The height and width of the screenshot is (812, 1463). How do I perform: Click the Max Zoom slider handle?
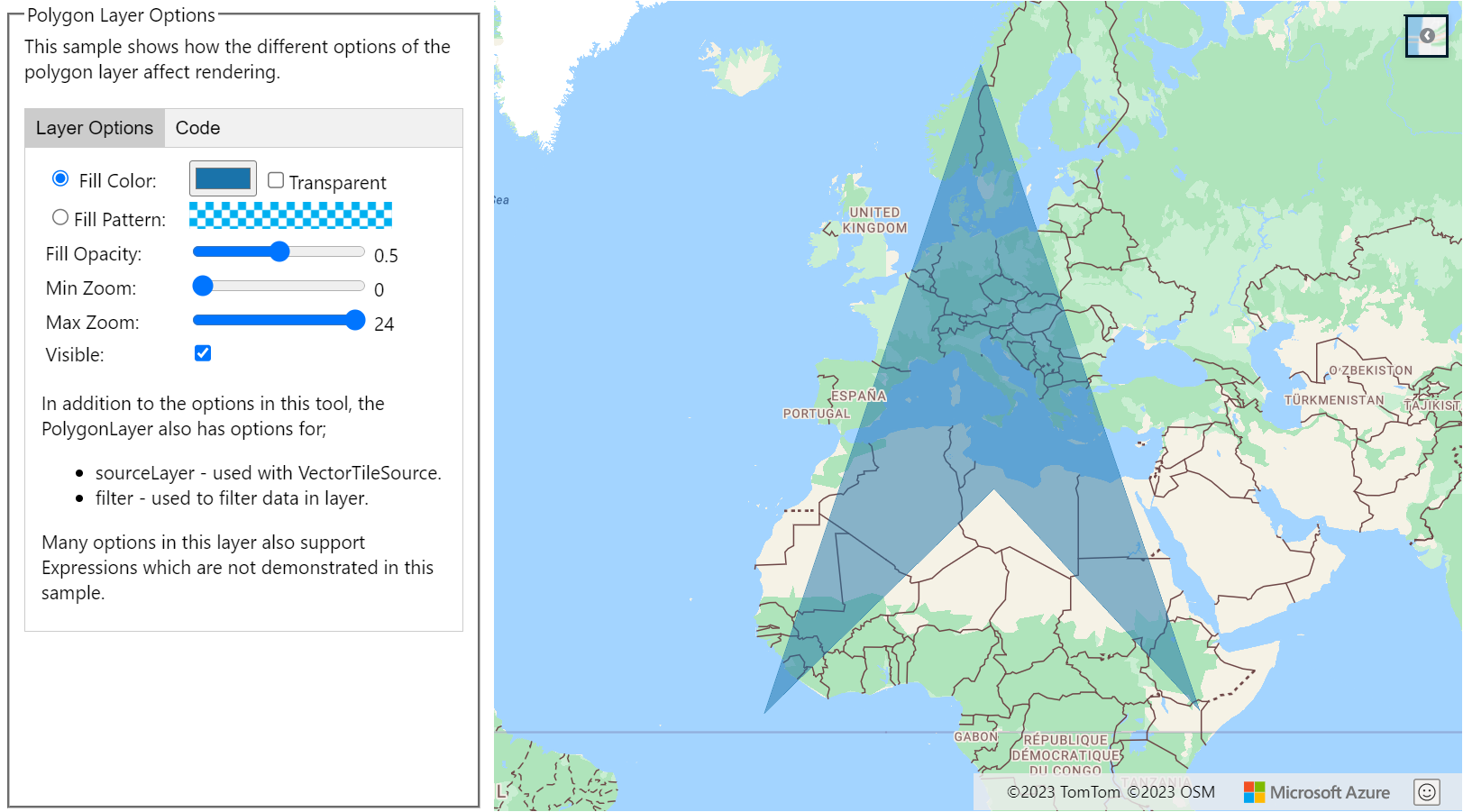[x=355, y=320]
